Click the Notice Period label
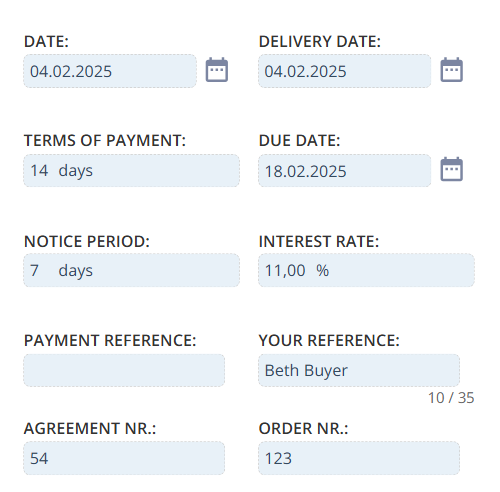 click(87, 241)
